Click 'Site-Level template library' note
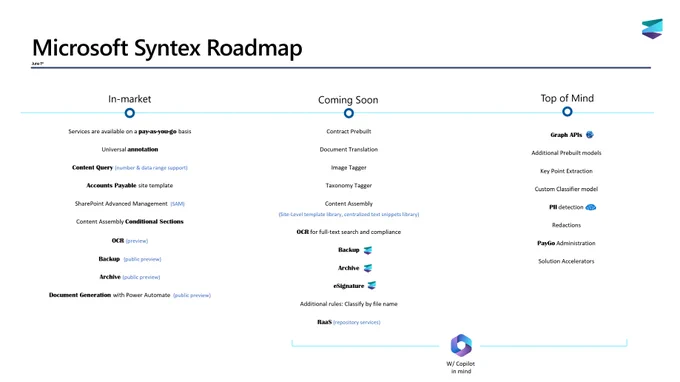 349,214
